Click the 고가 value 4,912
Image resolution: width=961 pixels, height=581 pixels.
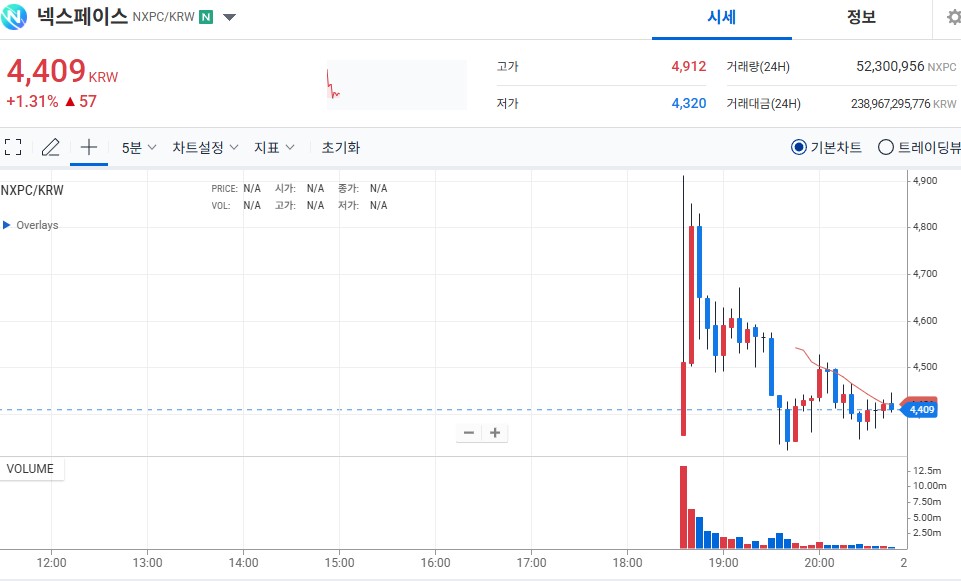(x=689, y=66)
